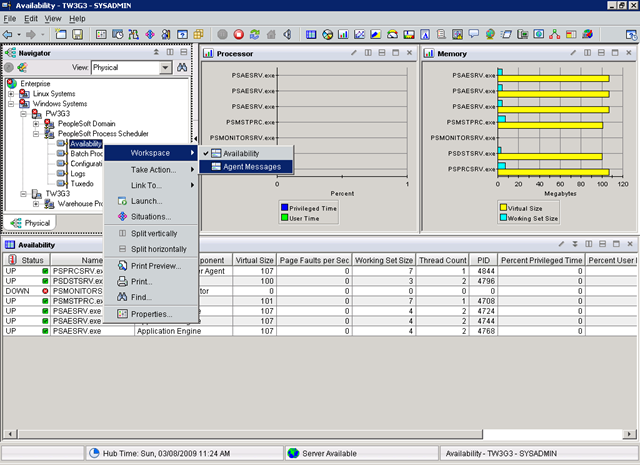Choose Situations... in the context menu
640x465 pixels.
pyautogui.click(x=151, y=217)
